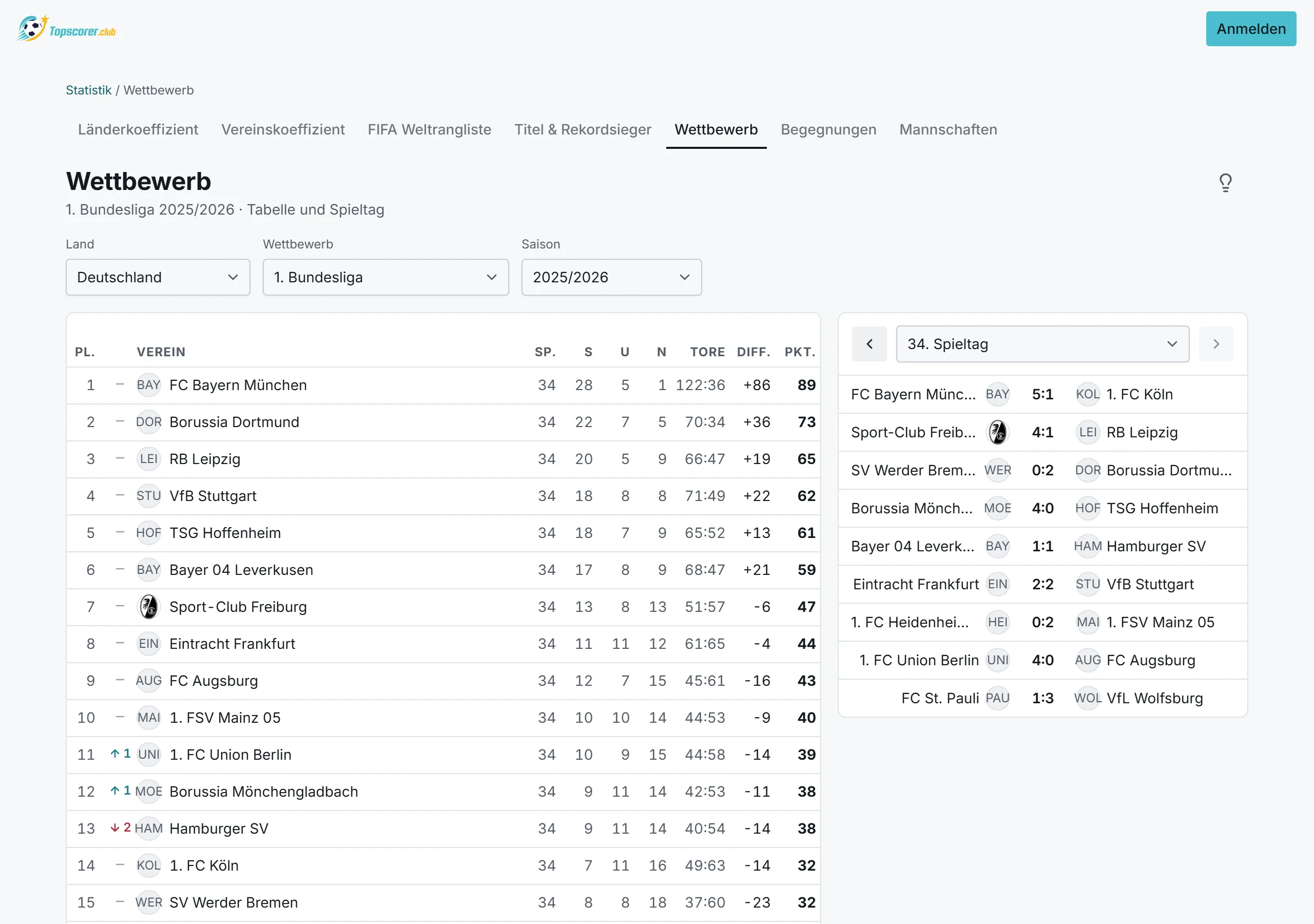Image resolution: width=1314 pixels, height=924 pixels.
Task: Click the 89 points value for Bayern
Action: point(806,386)
